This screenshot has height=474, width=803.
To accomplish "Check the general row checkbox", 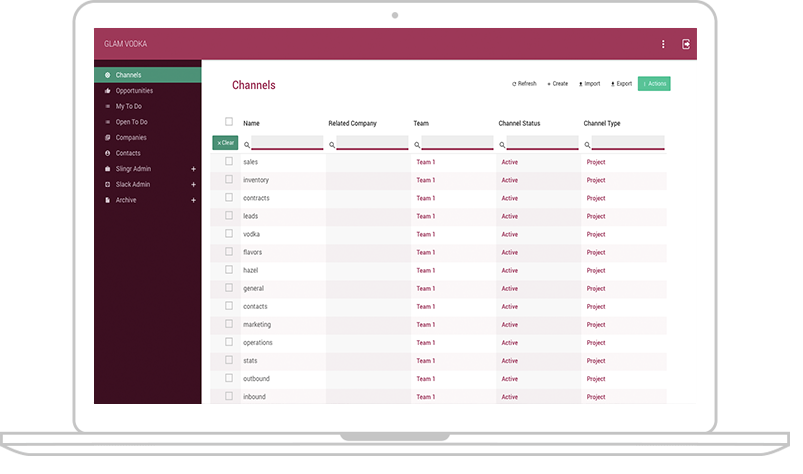I will point(229,288).
